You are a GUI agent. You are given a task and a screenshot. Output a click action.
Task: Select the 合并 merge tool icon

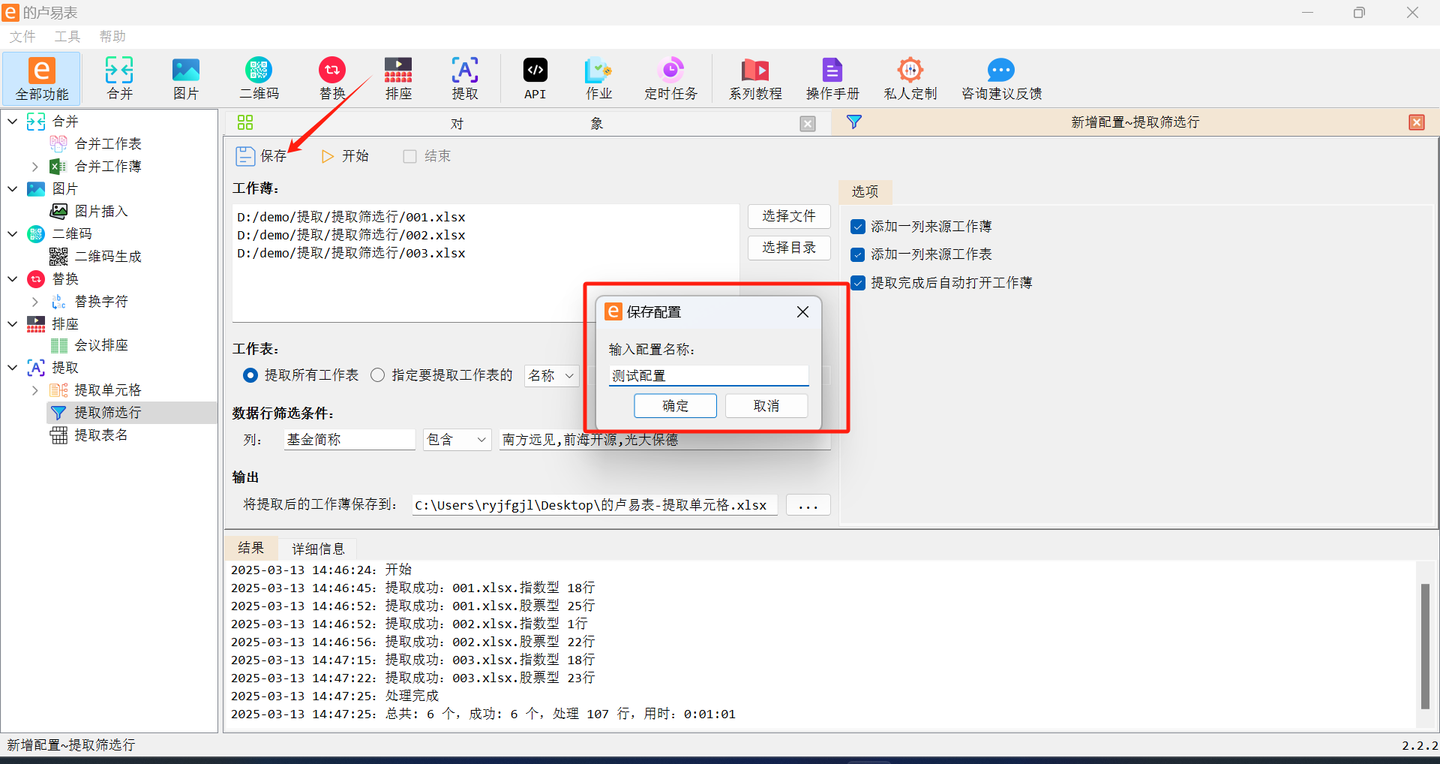pyautogui.click(x=119, y=78)
